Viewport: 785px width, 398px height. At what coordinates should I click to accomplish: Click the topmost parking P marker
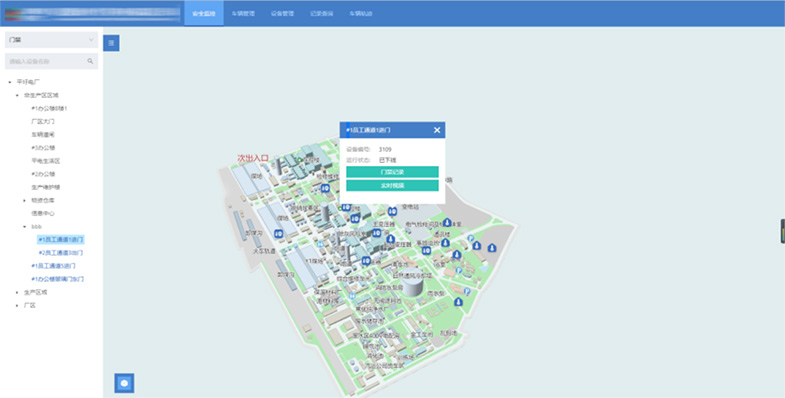pos(471,238)
